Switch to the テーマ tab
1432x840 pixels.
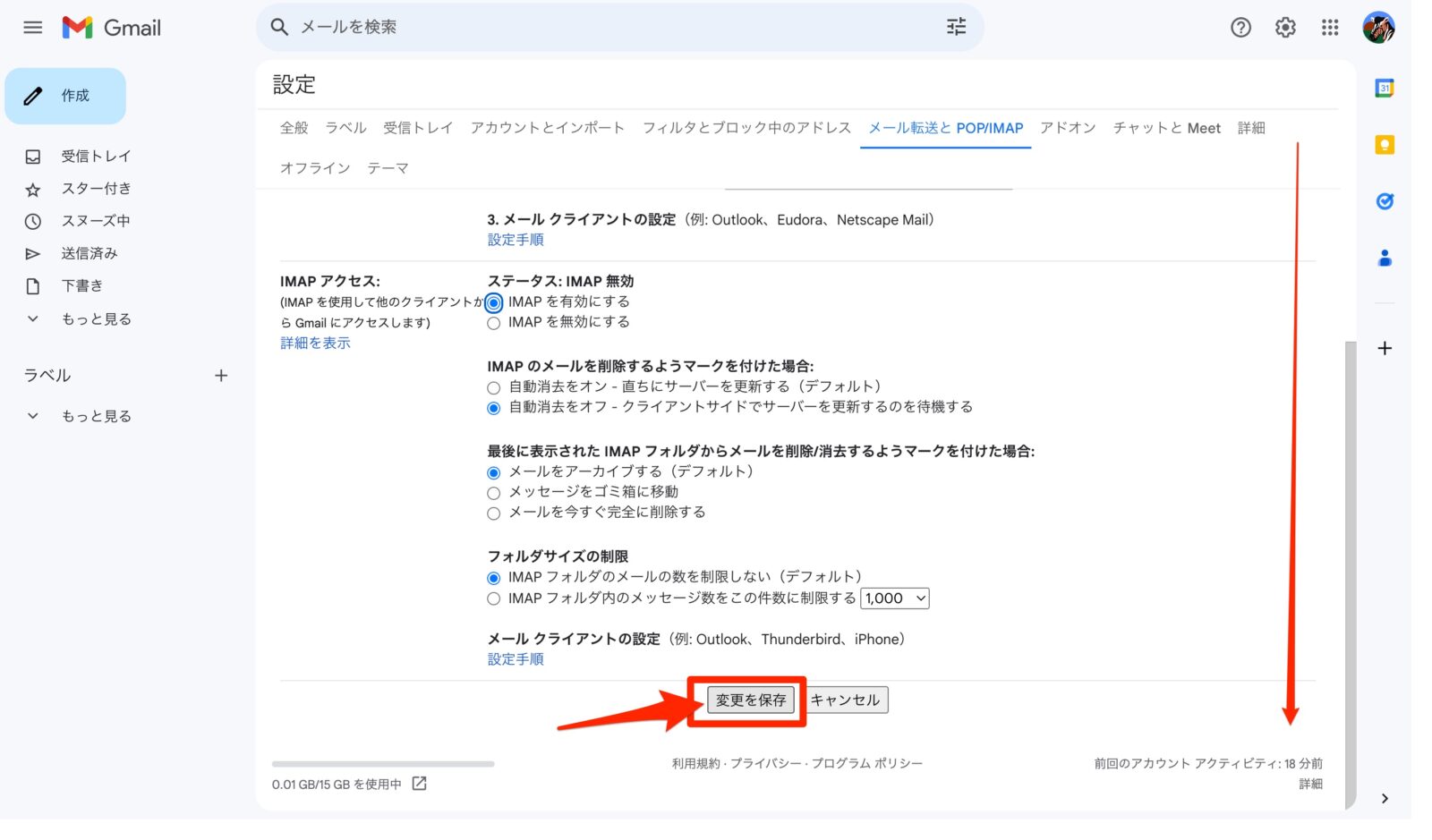(388, 168)
